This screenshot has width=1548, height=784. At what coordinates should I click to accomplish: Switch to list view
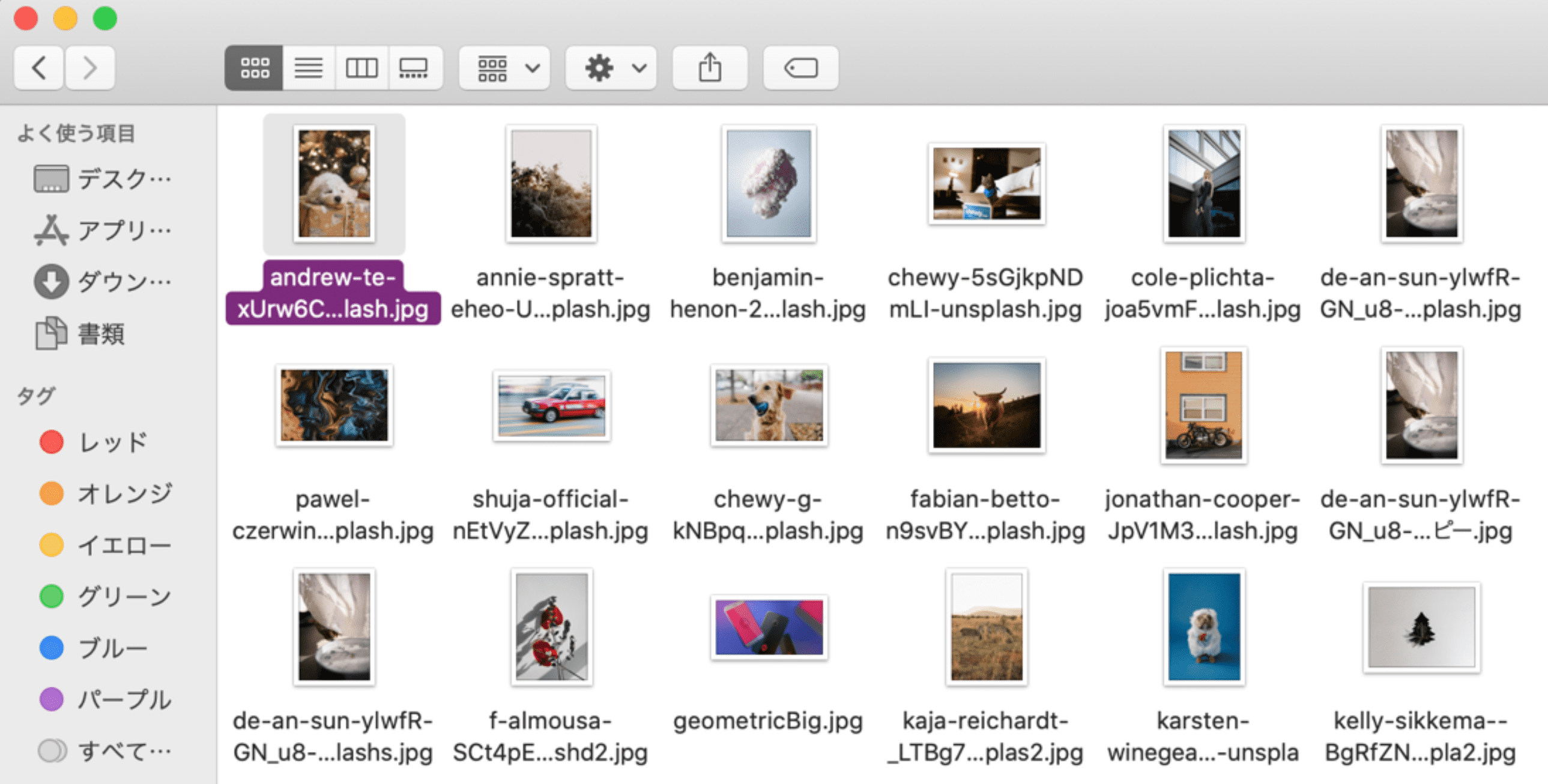pos(308,68)
